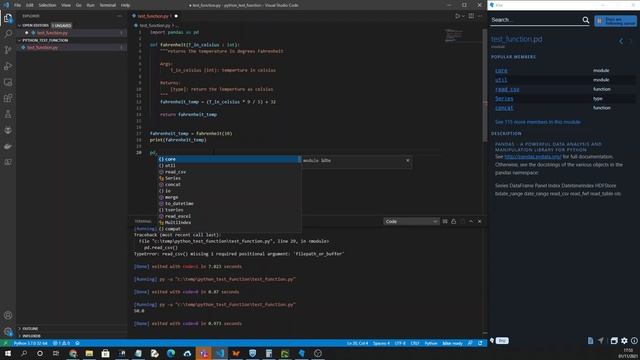The height and width of the screenshot is (360, 640).
Task: Open the Manage gear in activity bar
Action: (x=8, y=331)
